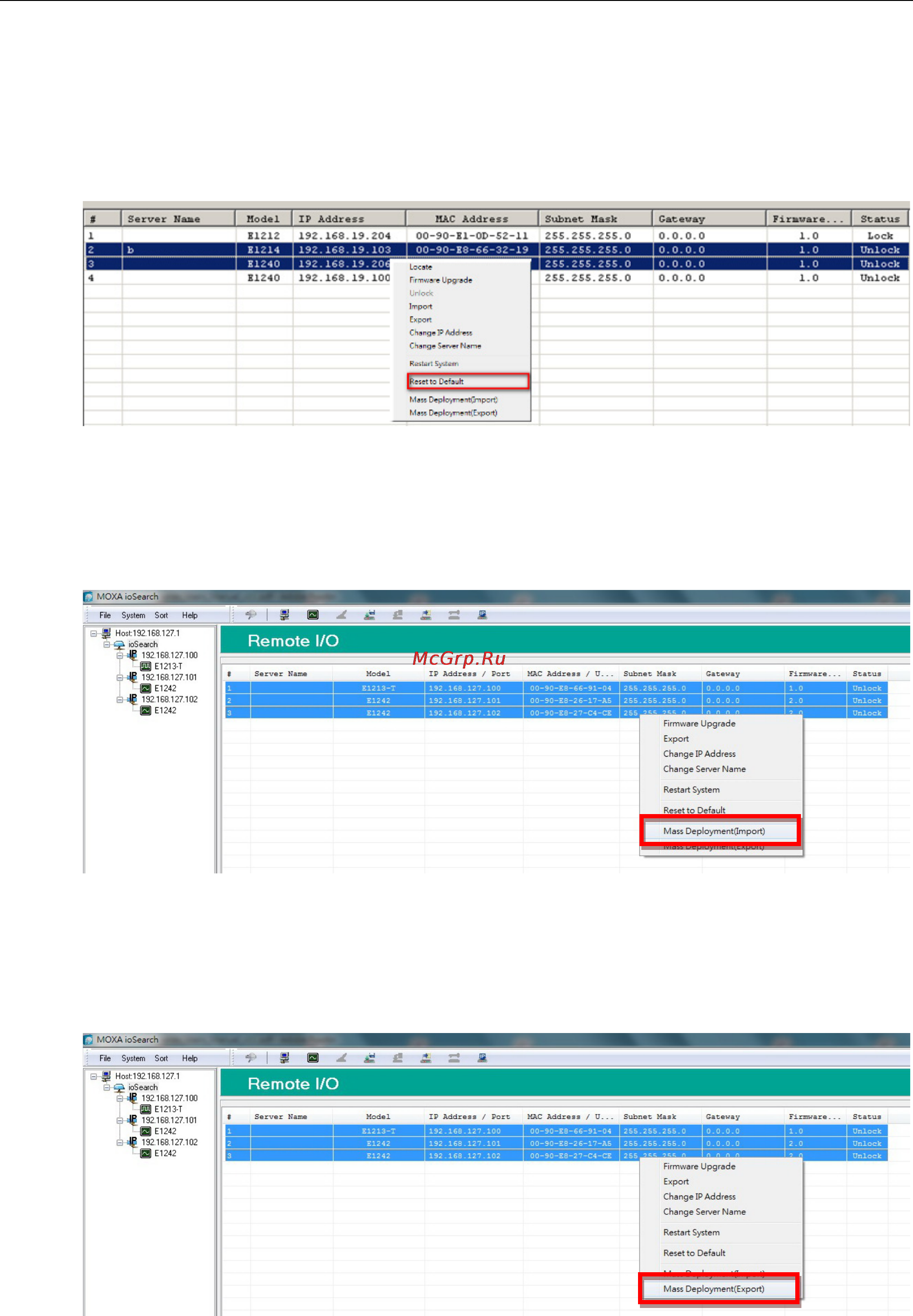Choose Reset to Default in the top table's context menu
This screenshot has width=913, height=1316.
[x=468, y=381]
